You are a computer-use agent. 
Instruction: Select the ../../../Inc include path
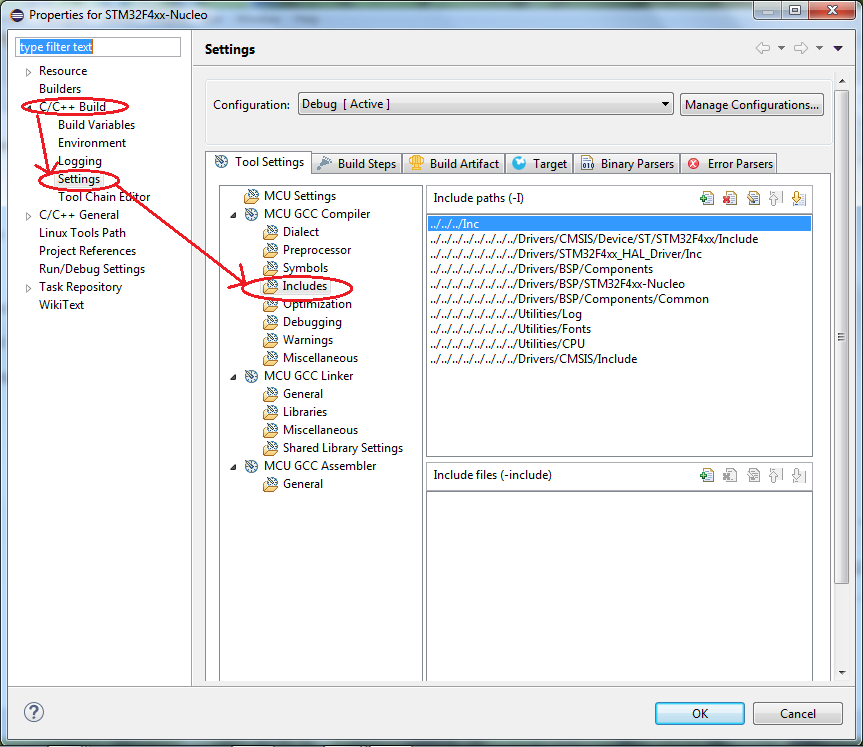click(x=619, y=223)
